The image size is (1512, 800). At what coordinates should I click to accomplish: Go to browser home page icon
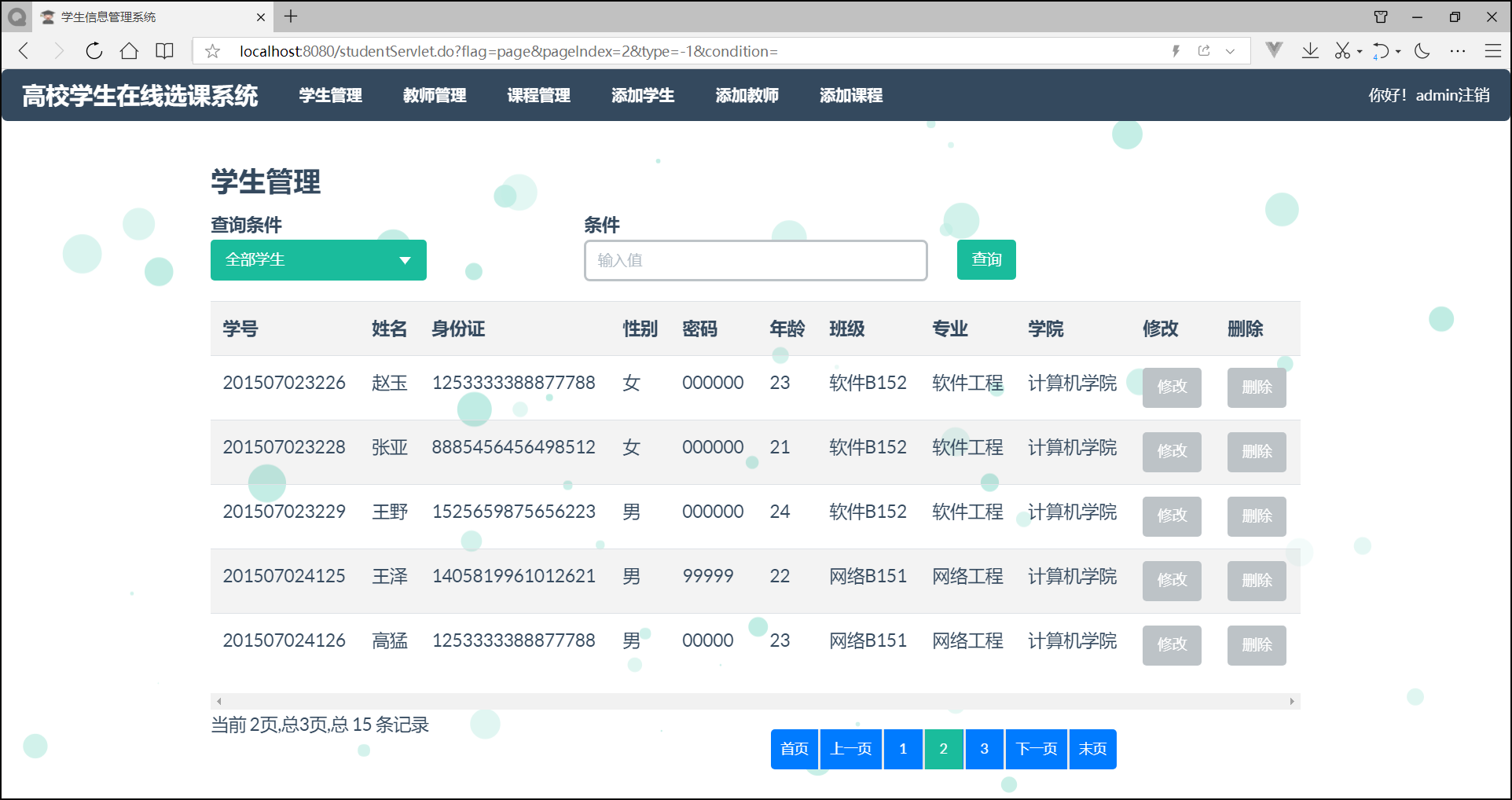pos(129,51)
